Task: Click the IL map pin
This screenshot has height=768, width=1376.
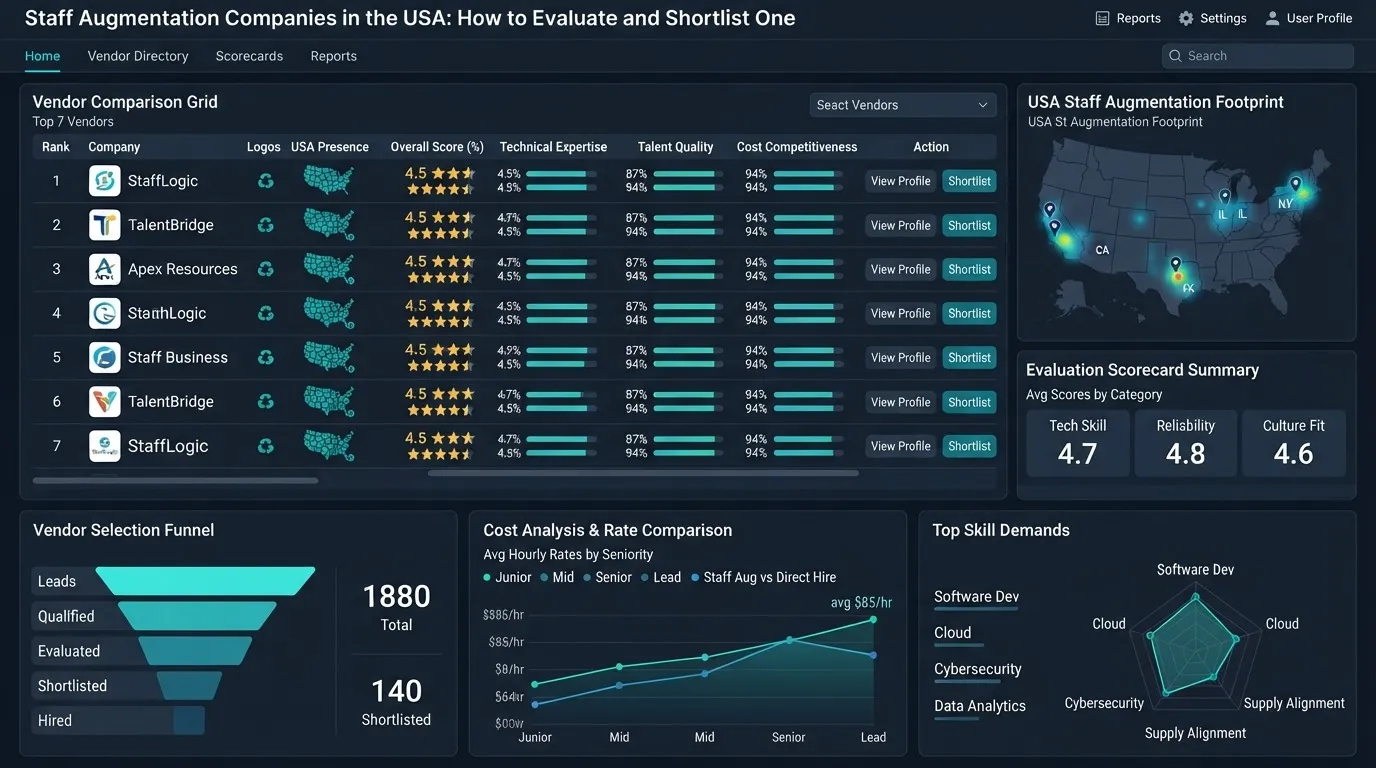Action: click(x=1224, y=197)
